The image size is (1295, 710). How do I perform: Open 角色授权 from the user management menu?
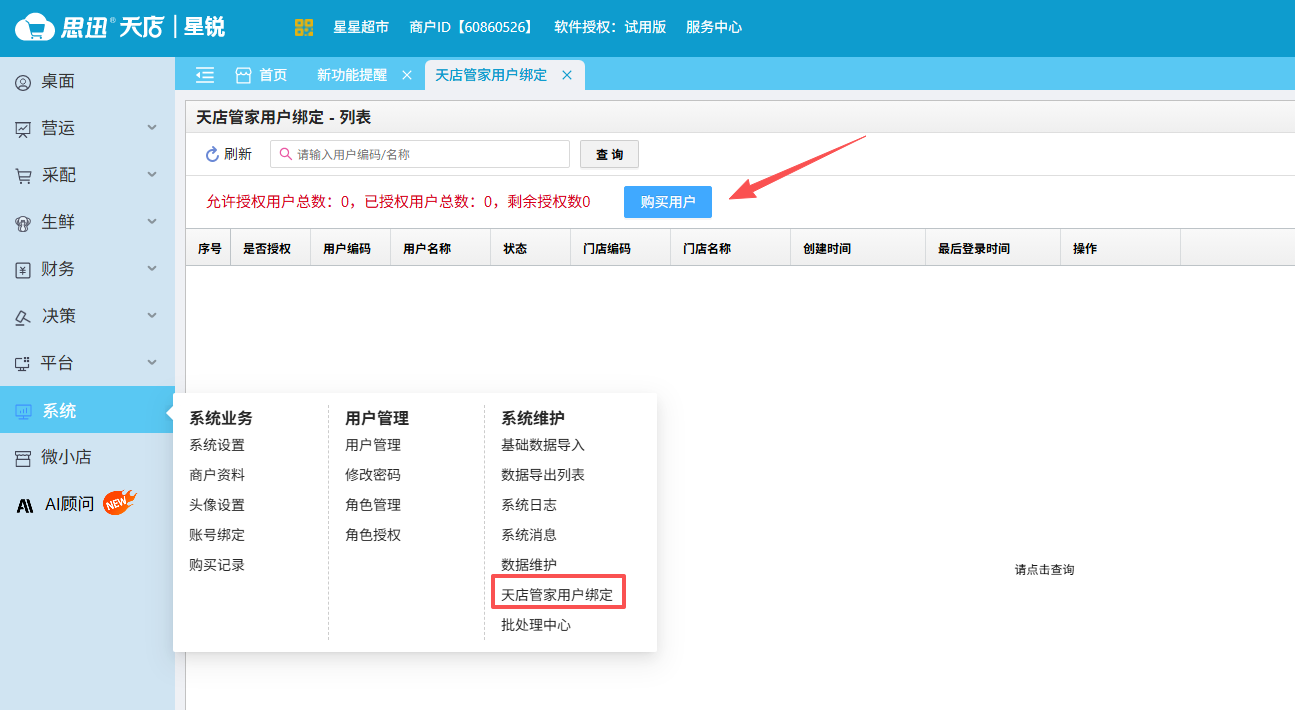coord(373,535)
